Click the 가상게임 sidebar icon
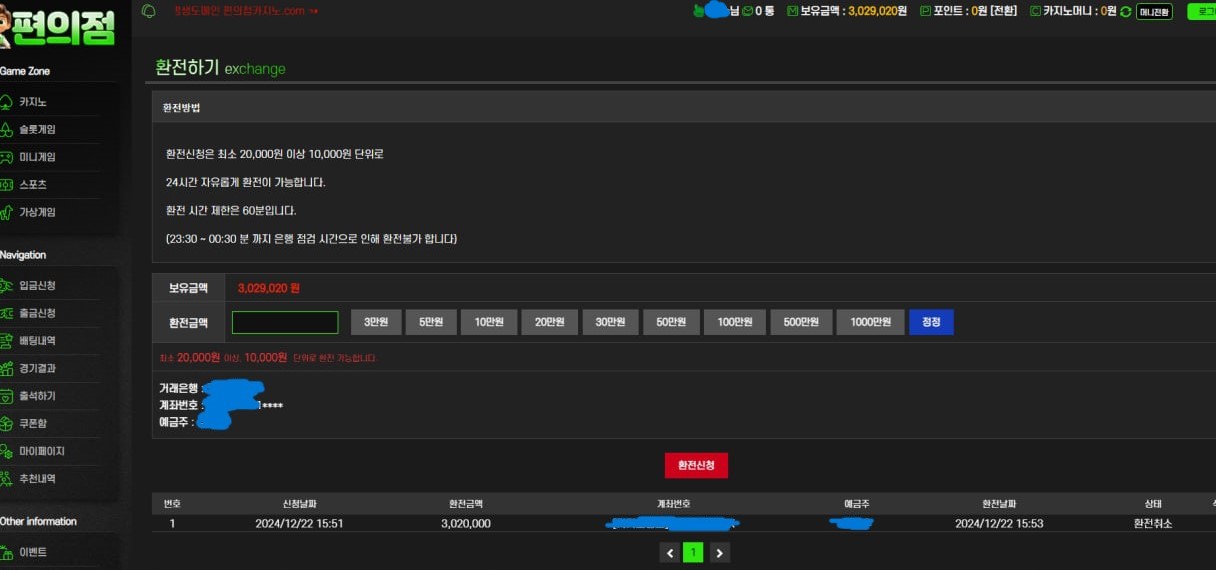The height and width of the screenshot is (570, 1216). (6, 212)
